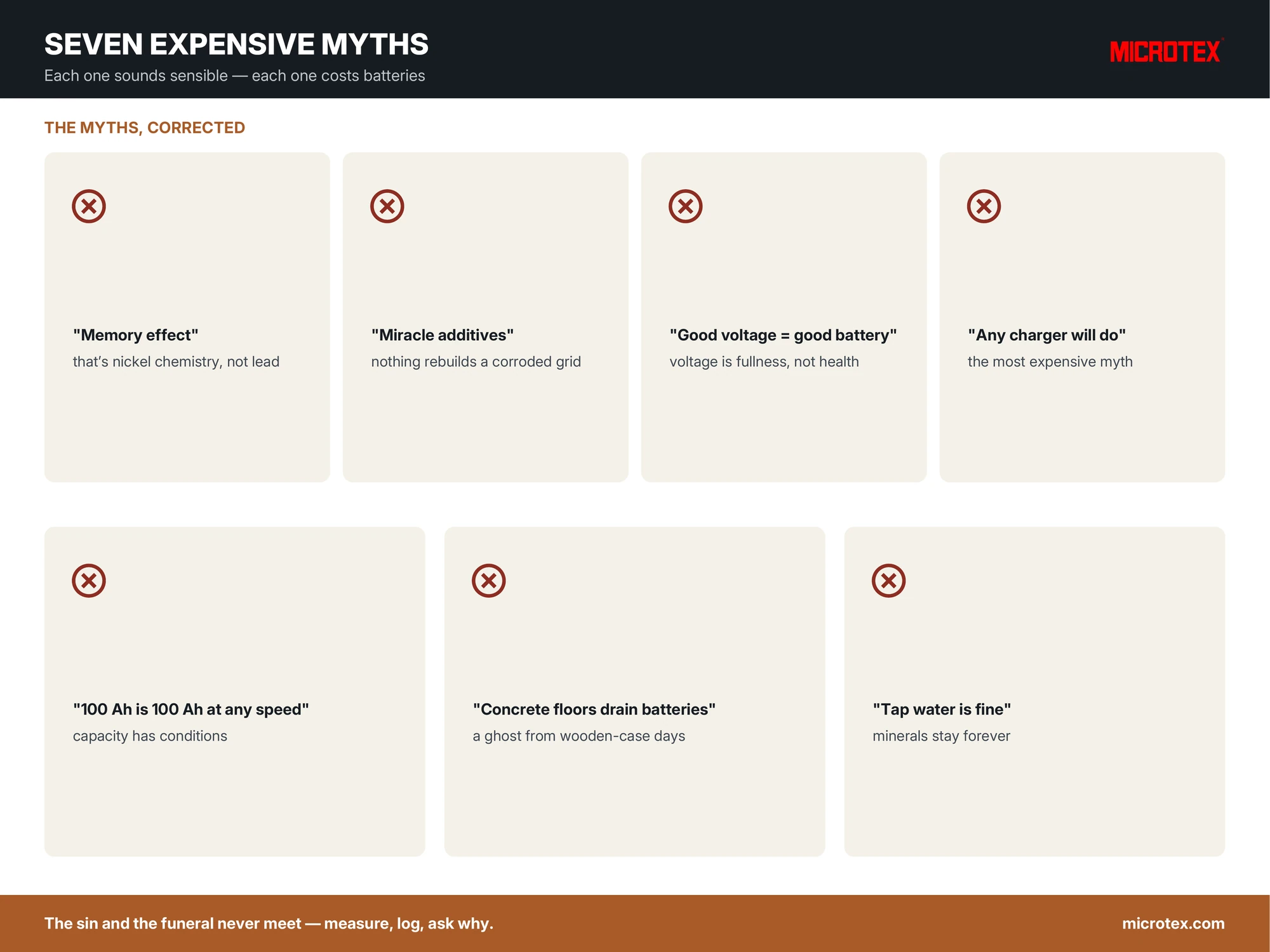Click the "Tap water is fine" heading
This screenshot has width=1270, height=952.
coord(942,710)
